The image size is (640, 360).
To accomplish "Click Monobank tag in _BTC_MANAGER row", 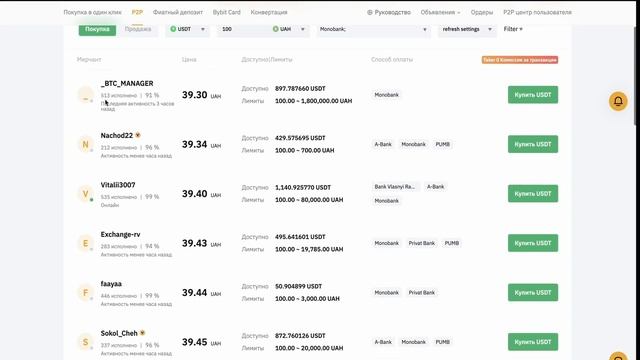I will [387, 95].
